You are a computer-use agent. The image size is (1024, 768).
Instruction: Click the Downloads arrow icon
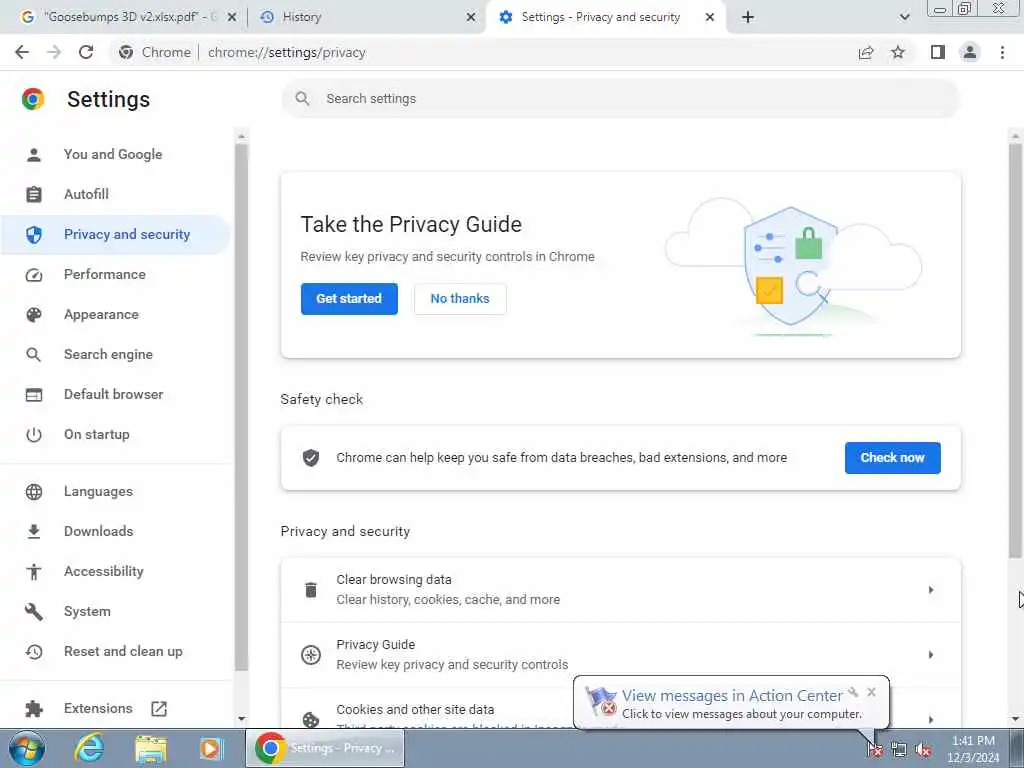[34, 532]
